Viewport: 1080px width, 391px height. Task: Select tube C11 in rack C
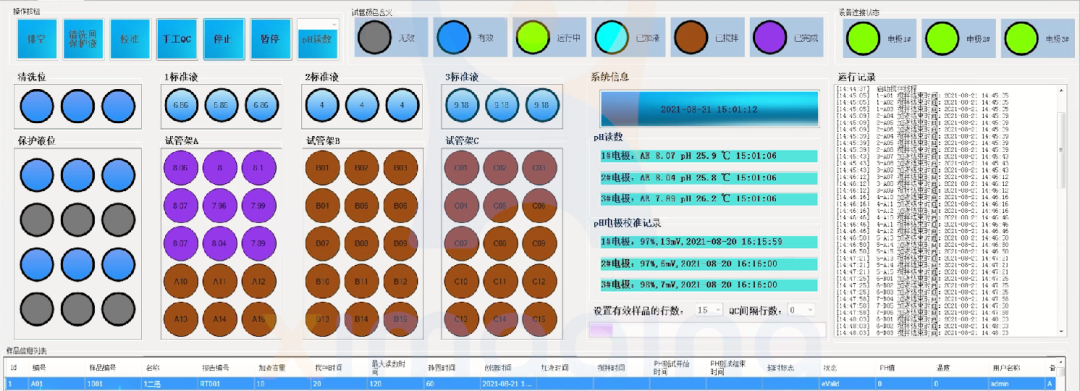coord(501,282)
